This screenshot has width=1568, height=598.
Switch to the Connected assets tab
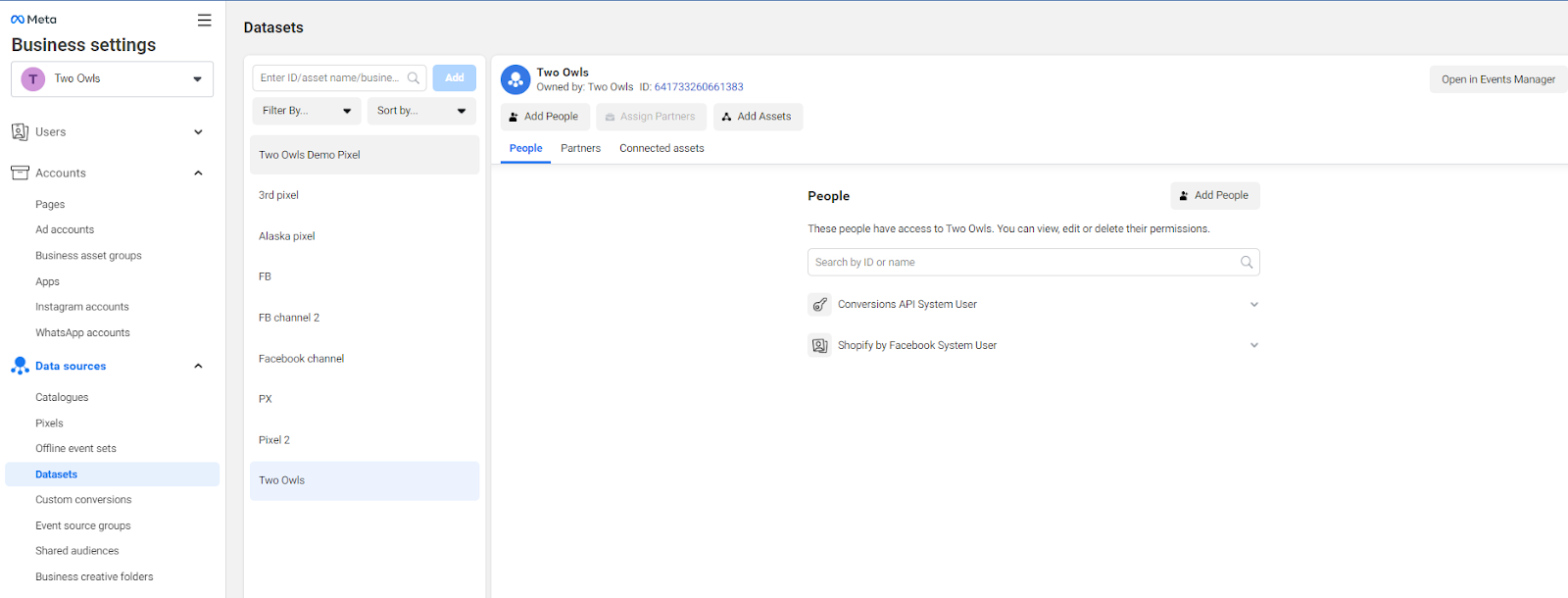coord(661,149)
